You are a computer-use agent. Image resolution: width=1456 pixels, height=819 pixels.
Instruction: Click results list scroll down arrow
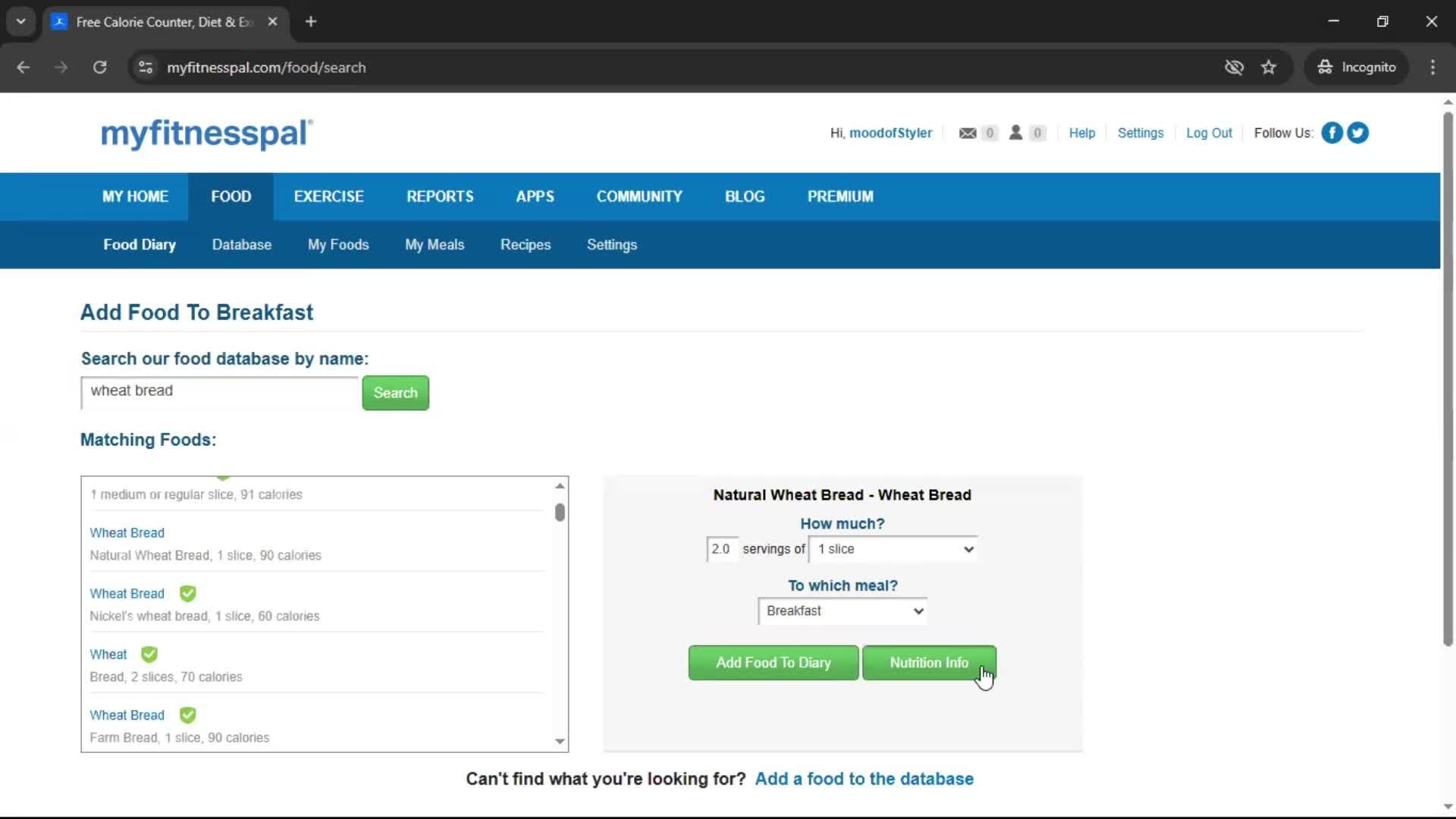point(560,741)
